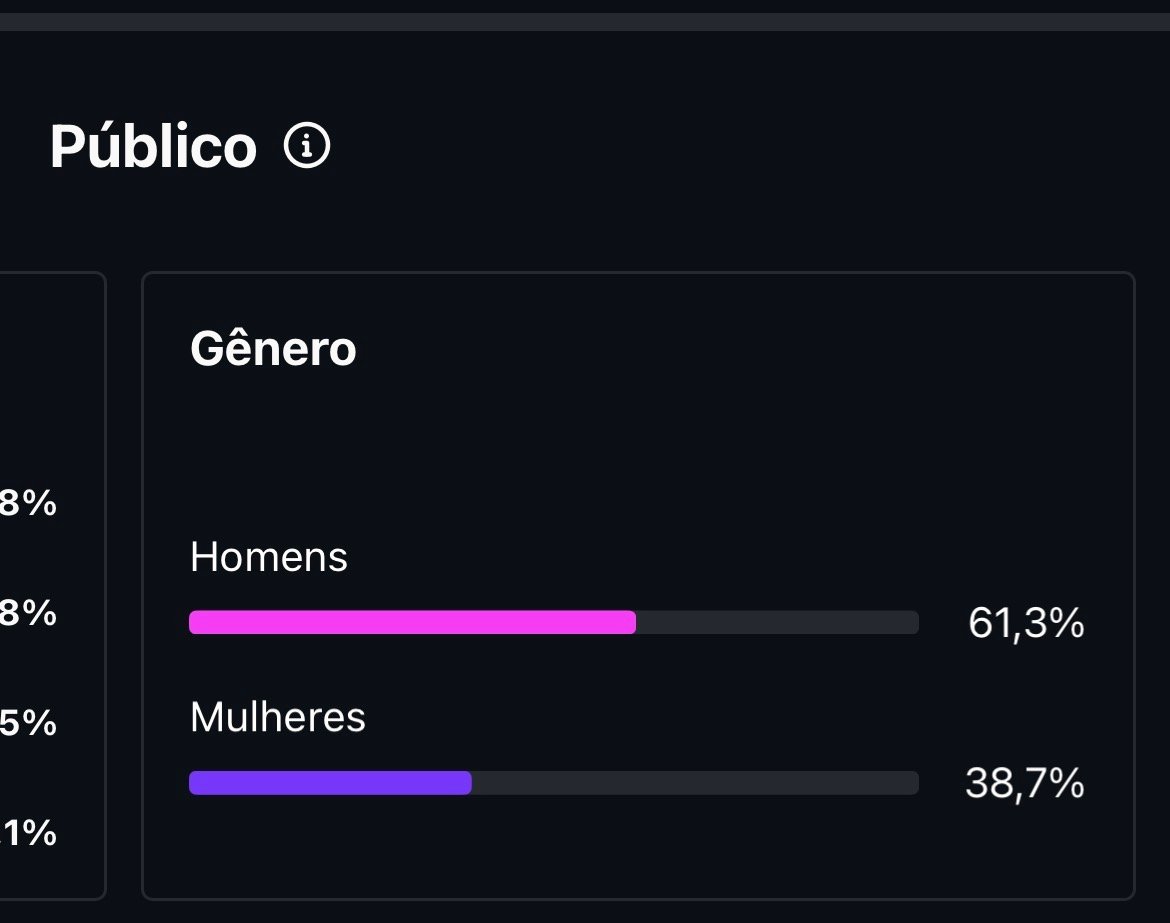1170x923 pixels.
Task: Click the 8% value just above the Homens row
Action: click(x=28, y=503)
